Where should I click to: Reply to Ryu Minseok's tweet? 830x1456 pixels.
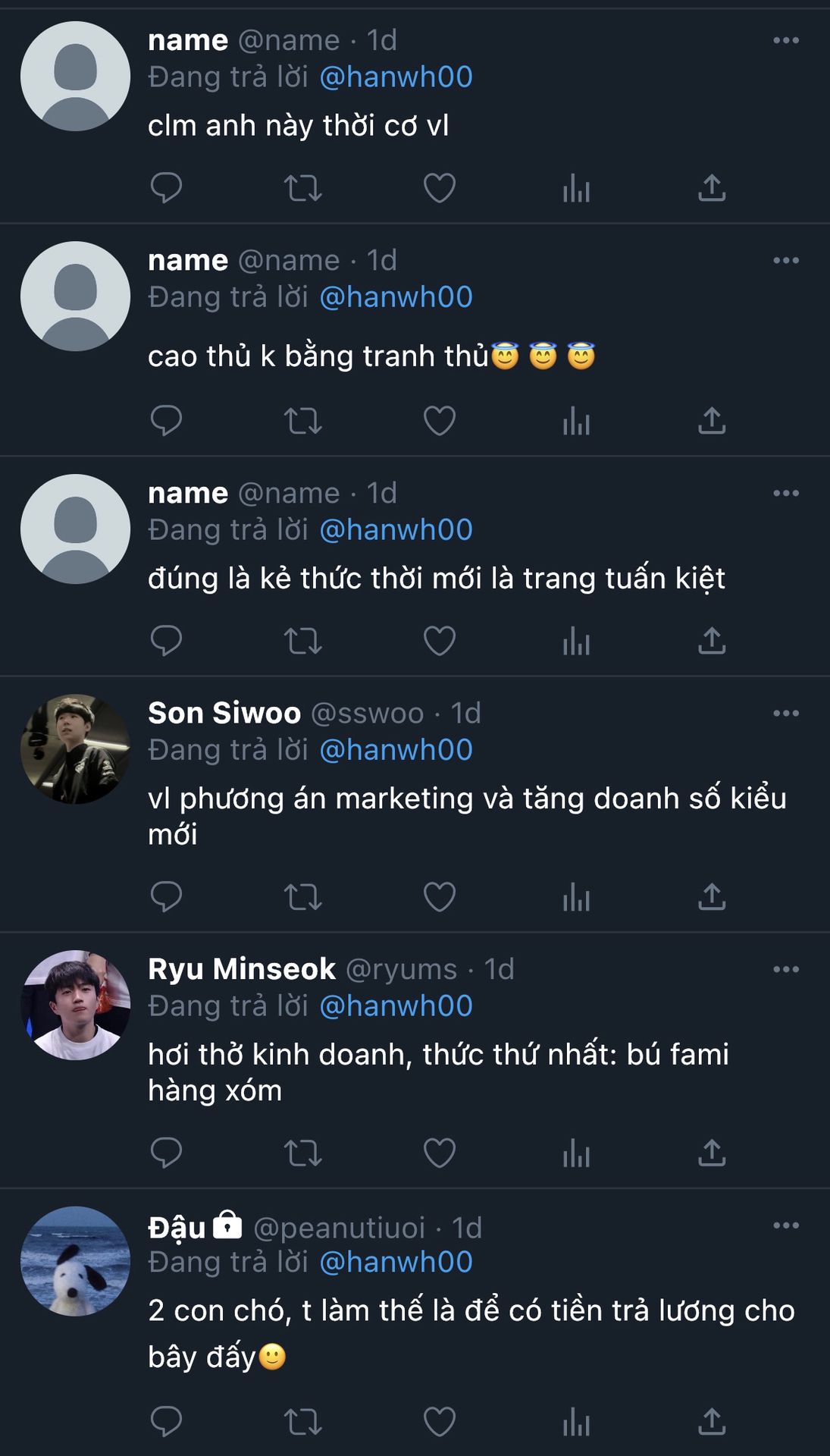(x=166, y=1153)
